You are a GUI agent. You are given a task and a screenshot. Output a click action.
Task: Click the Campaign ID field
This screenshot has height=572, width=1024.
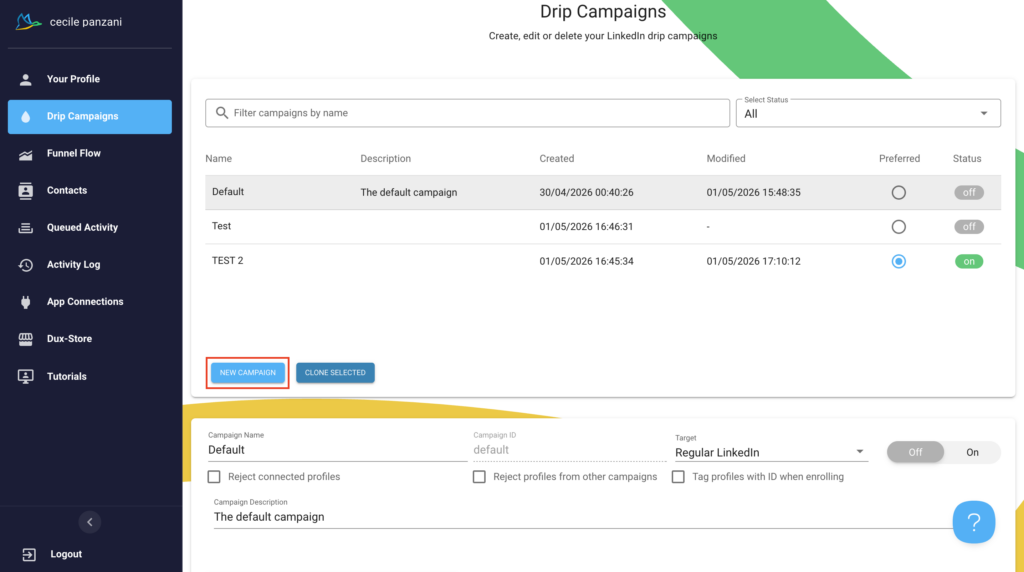tap(569, 450)
